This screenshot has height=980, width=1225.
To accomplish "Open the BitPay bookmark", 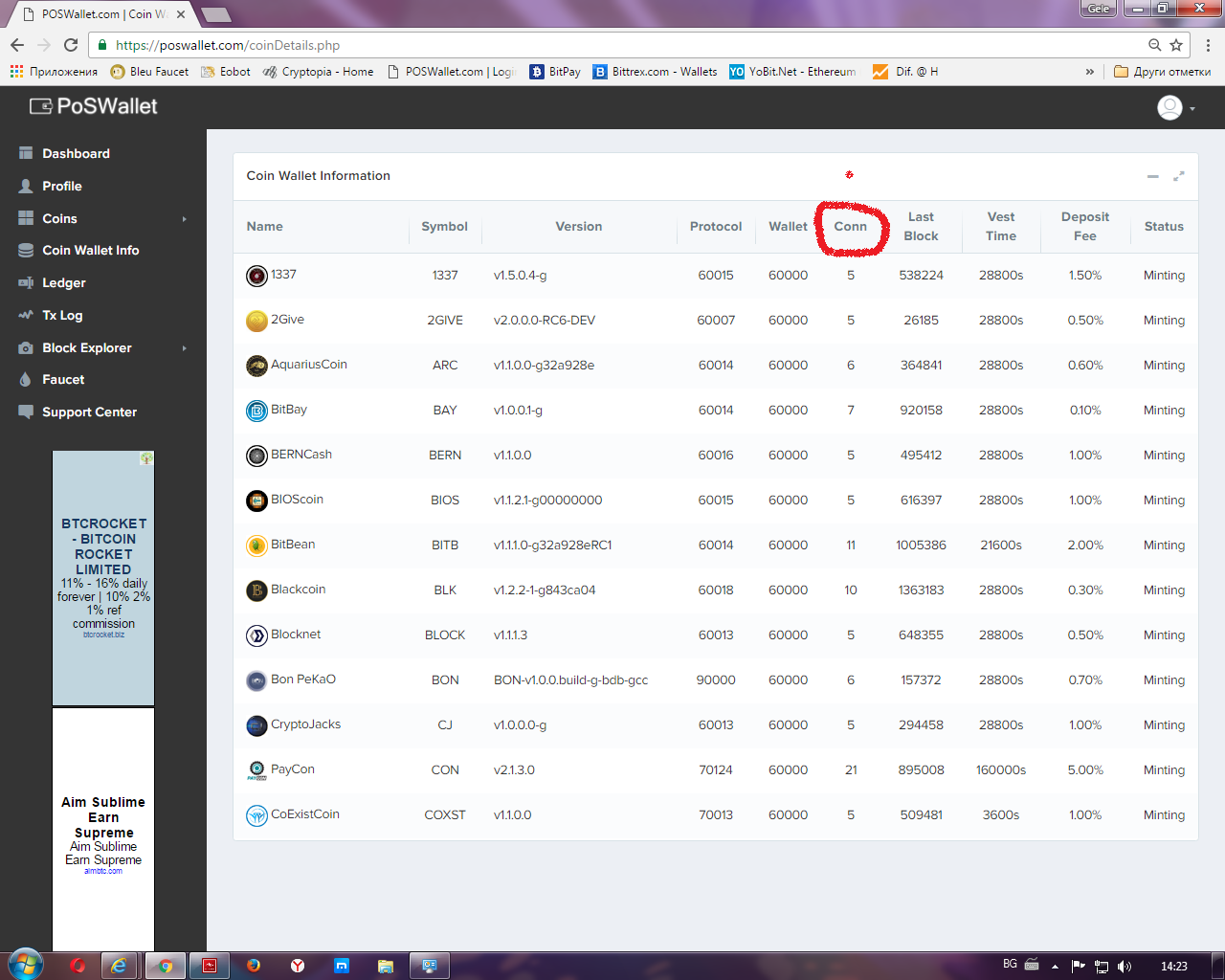I will click(x=555, y=72).
